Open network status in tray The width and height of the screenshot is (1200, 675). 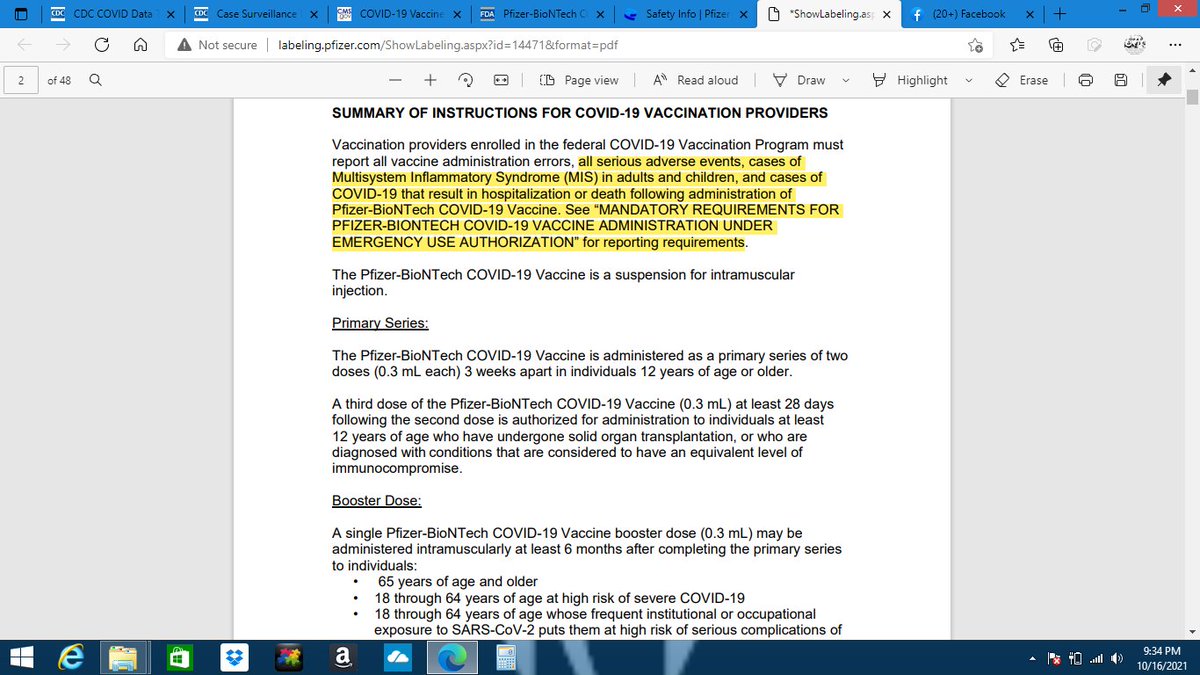(x=1099, y=657)
